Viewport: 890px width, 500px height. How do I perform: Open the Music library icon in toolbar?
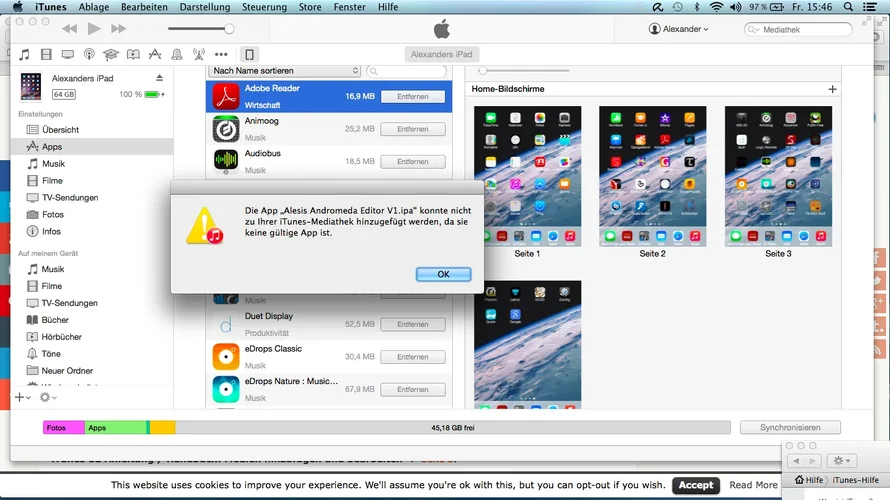click(x=24, y=54)
